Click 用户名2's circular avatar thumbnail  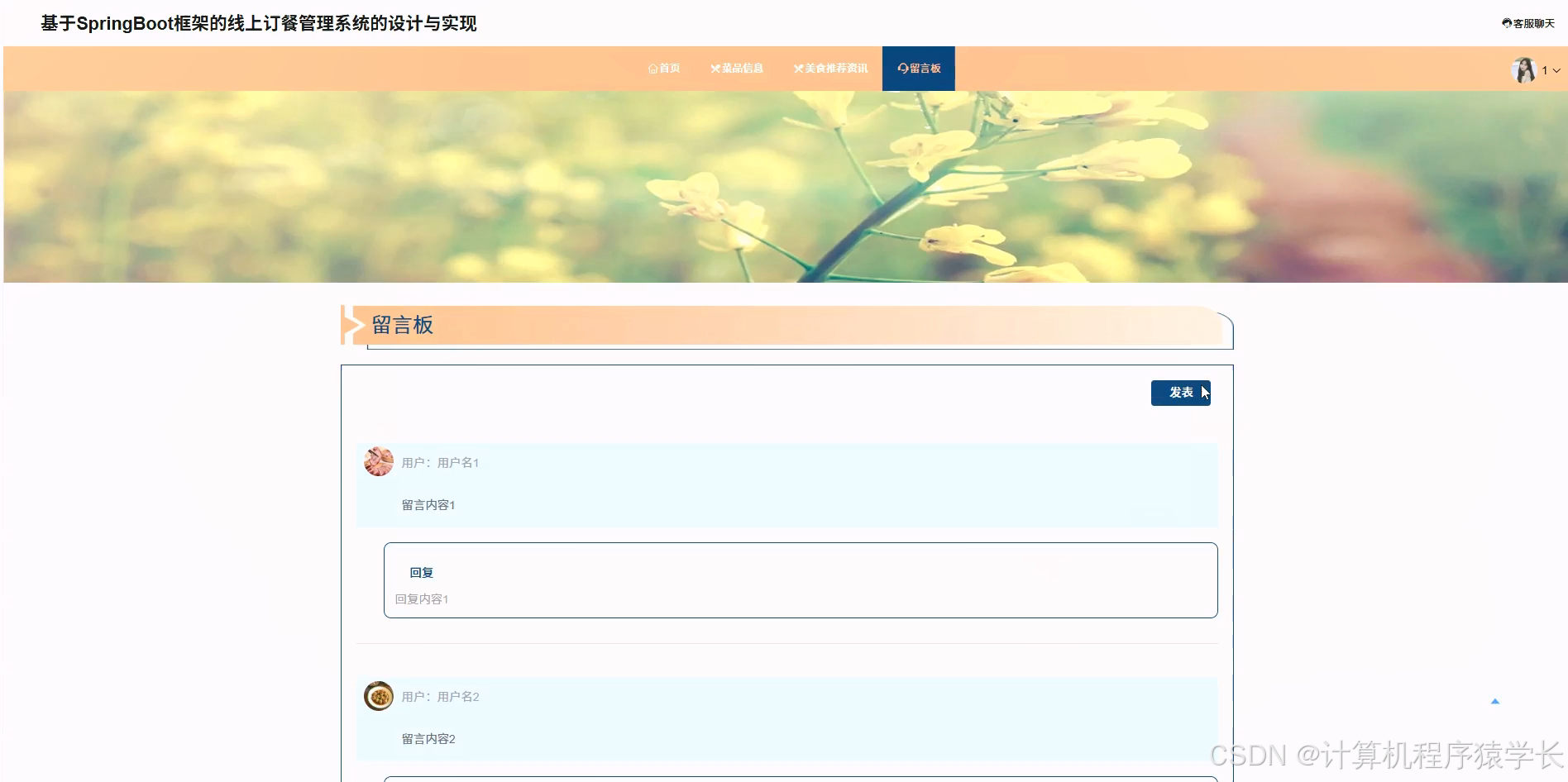pos(378,696)
